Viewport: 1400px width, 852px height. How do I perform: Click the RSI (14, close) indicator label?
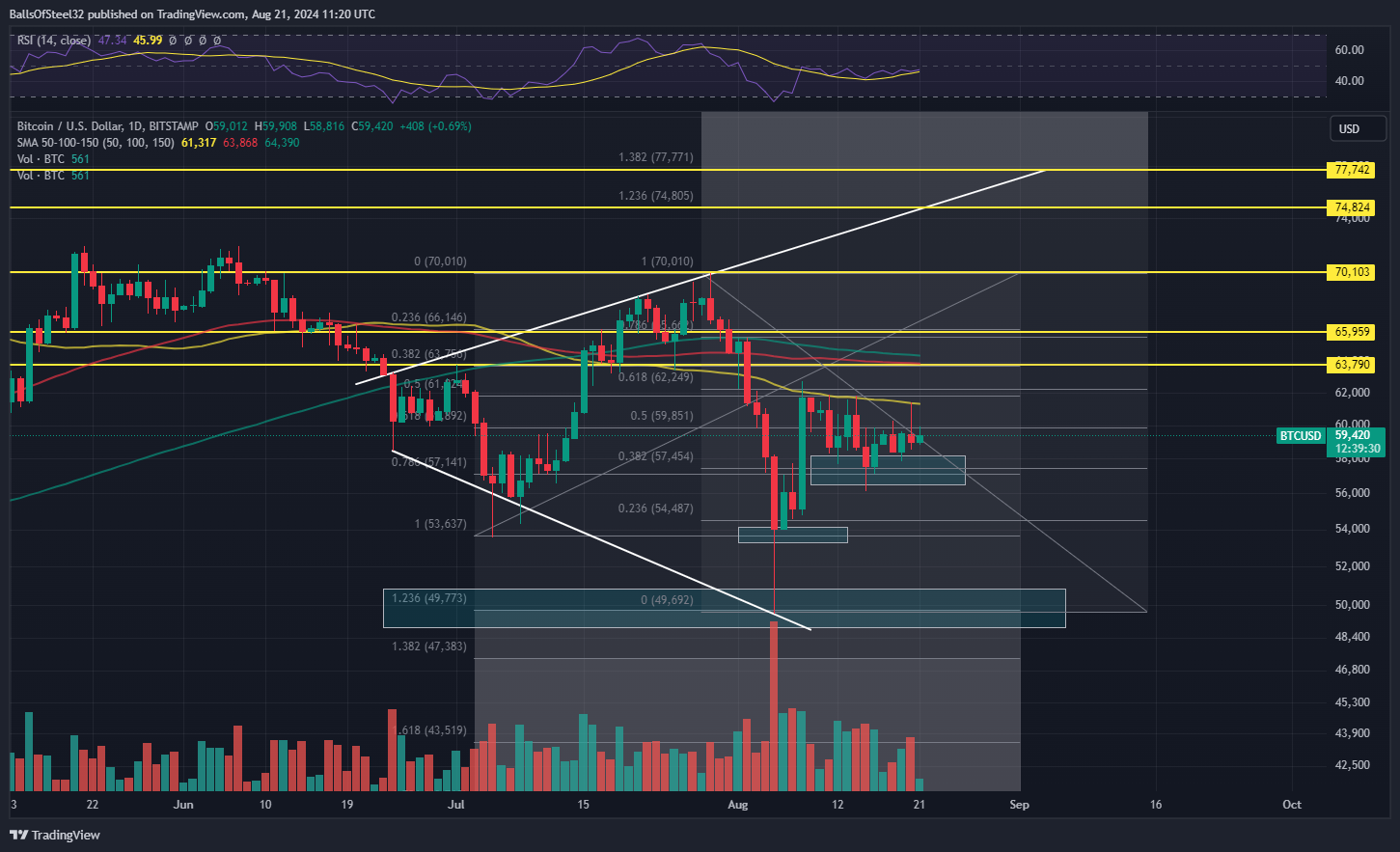click(54, 41)
